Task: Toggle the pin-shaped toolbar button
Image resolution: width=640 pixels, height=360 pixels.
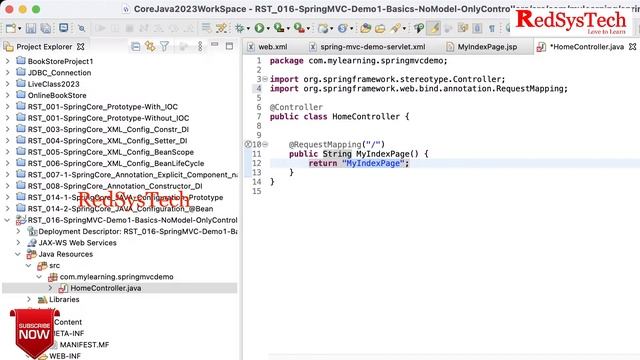Action: coord(419,28)
